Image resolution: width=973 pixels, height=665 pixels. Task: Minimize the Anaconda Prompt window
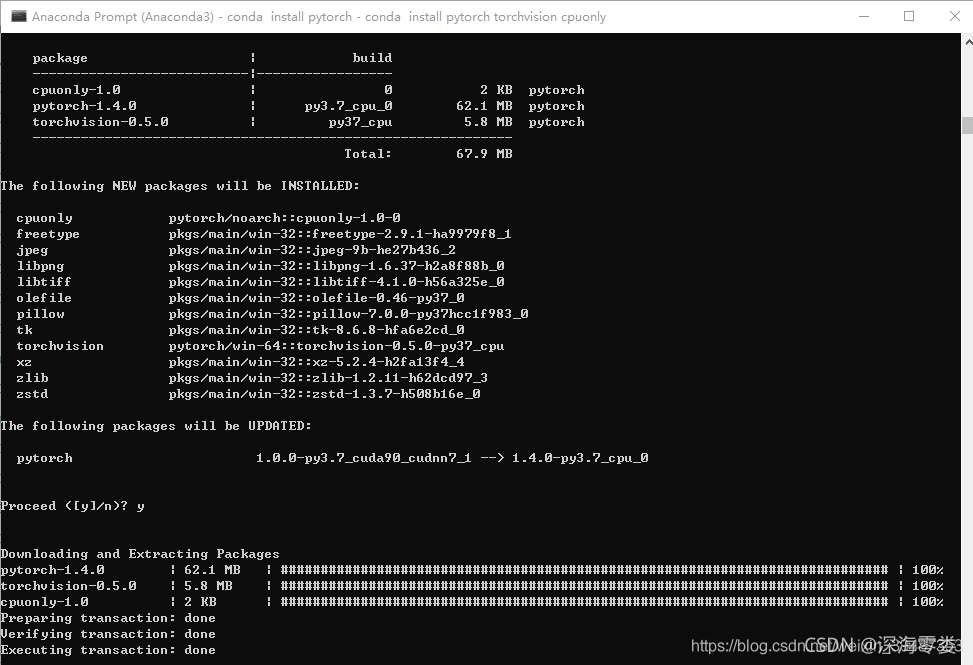tap(864, 16)
